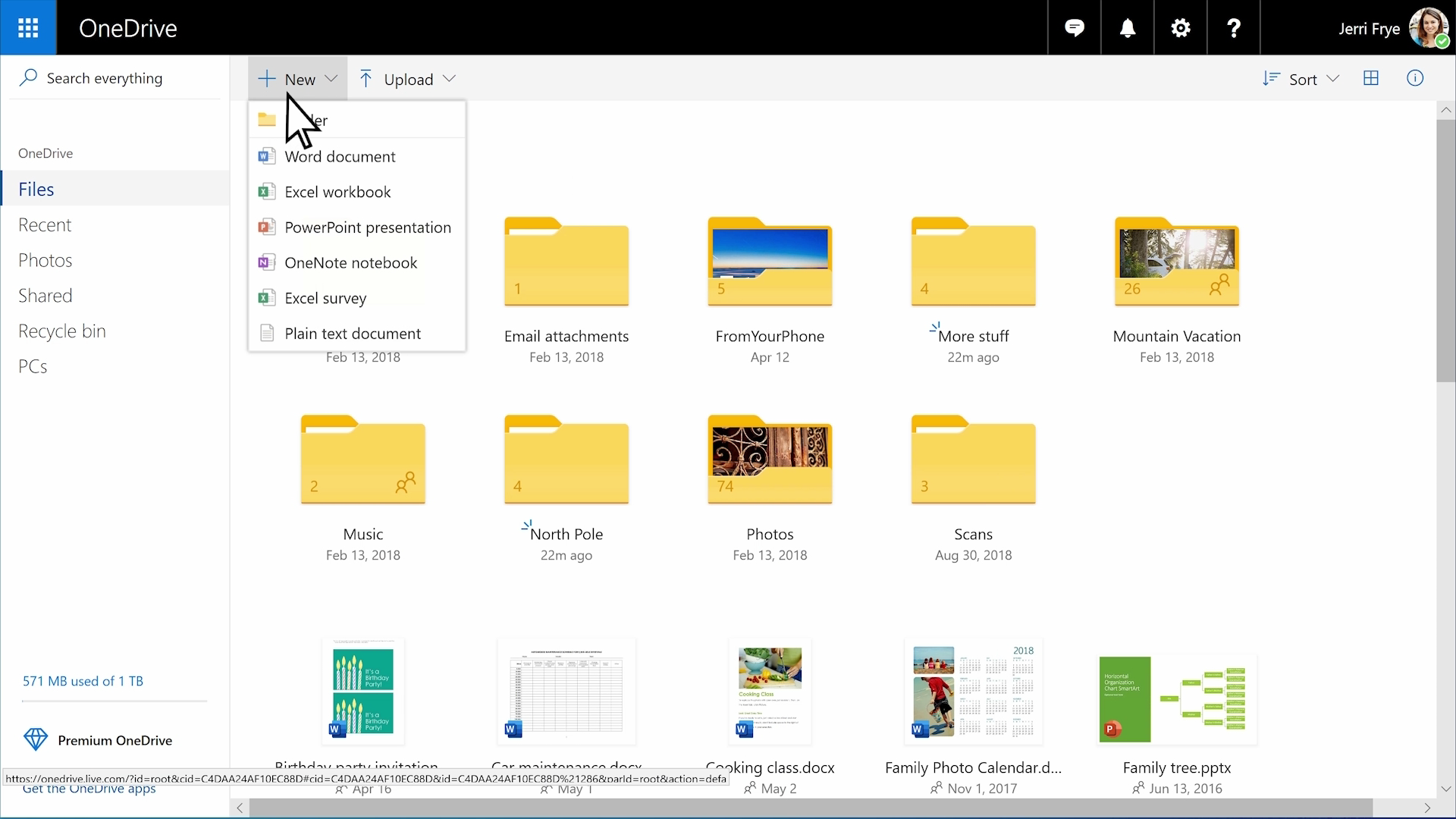Click the Premium OneDrive diamond icon
This screenshot has width=1456, height=819.
tap(36, 740)
